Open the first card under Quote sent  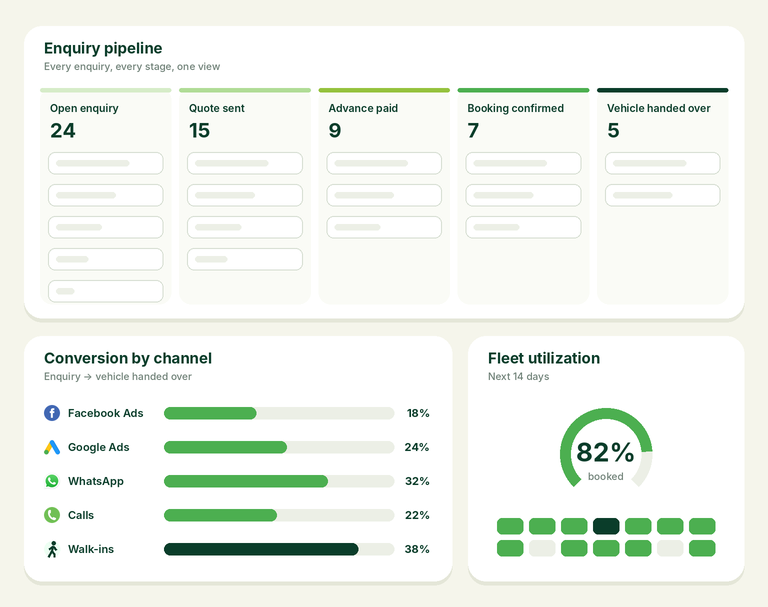pyautogui.click(x=245, y=163)
